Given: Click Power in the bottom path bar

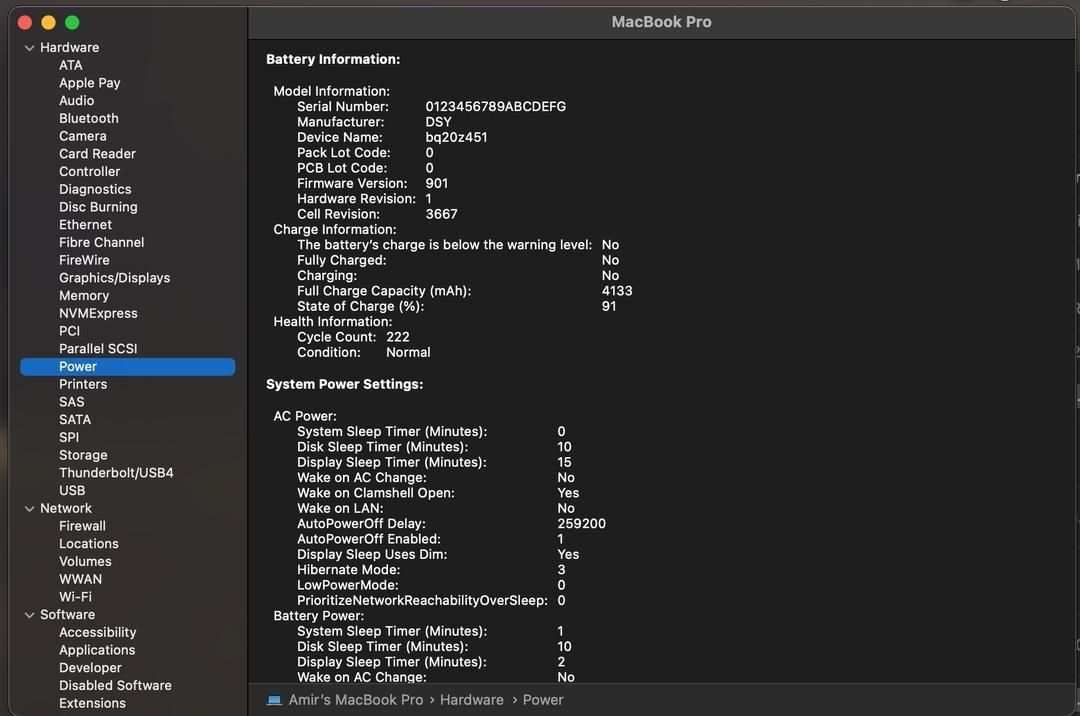Looking at the screenshot, I should (x=543, y=700).
